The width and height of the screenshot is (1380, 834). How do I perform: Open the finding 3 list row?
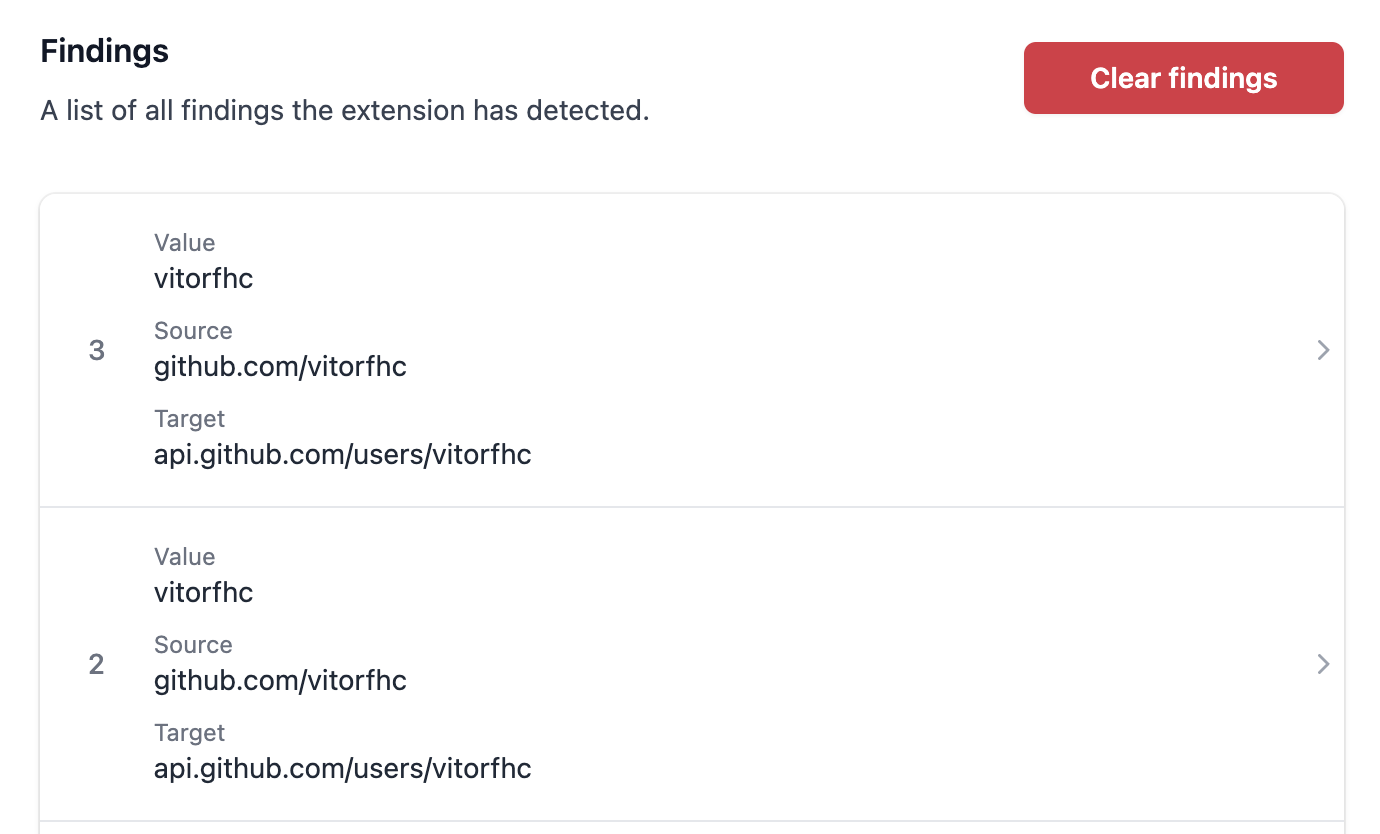(800, 350)
